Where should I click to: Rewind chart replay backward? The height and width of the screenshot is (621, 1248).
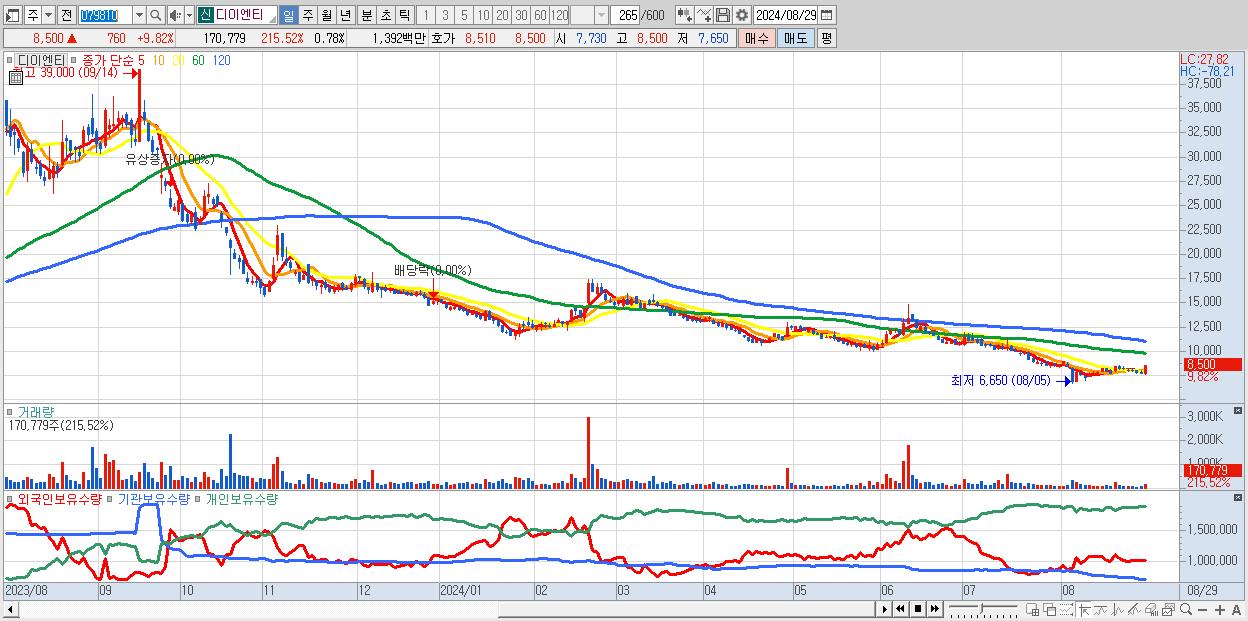900,609
